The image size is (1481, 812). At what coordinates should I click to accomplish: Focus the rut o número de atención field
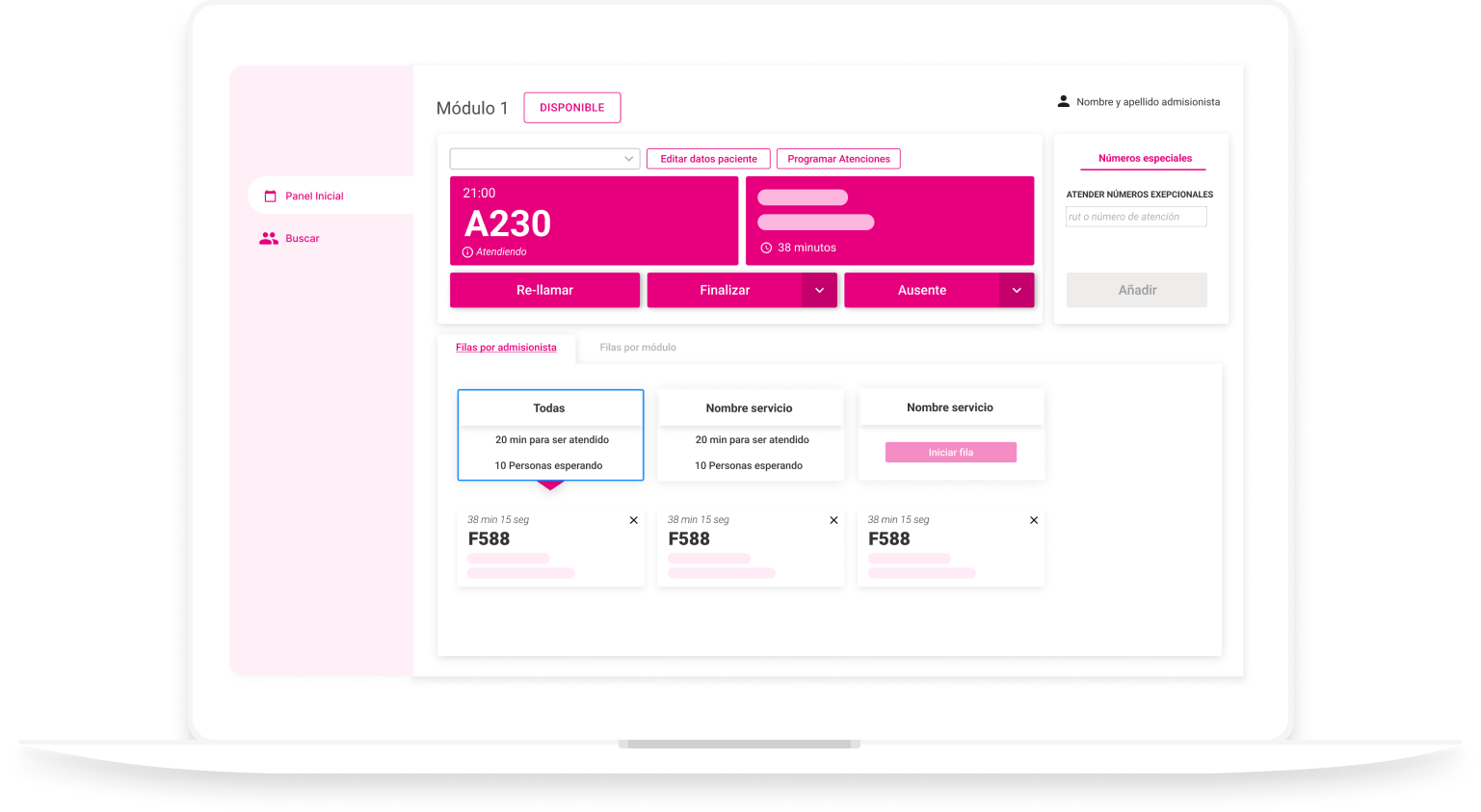point(1135,217)
